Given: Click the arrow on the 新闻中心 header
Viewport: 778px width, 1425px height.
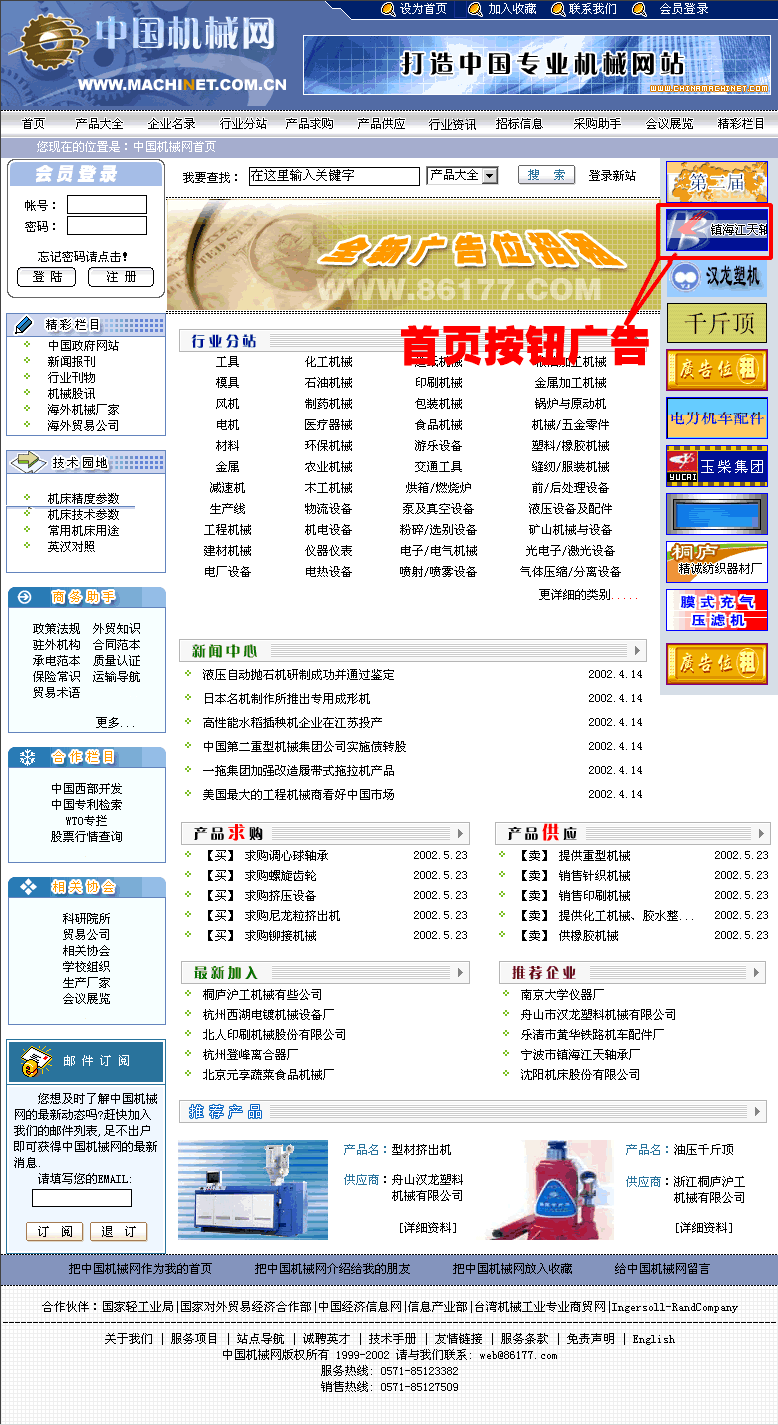Looking at the screenshot, I should pyautogui.click(x=637, y=650).
